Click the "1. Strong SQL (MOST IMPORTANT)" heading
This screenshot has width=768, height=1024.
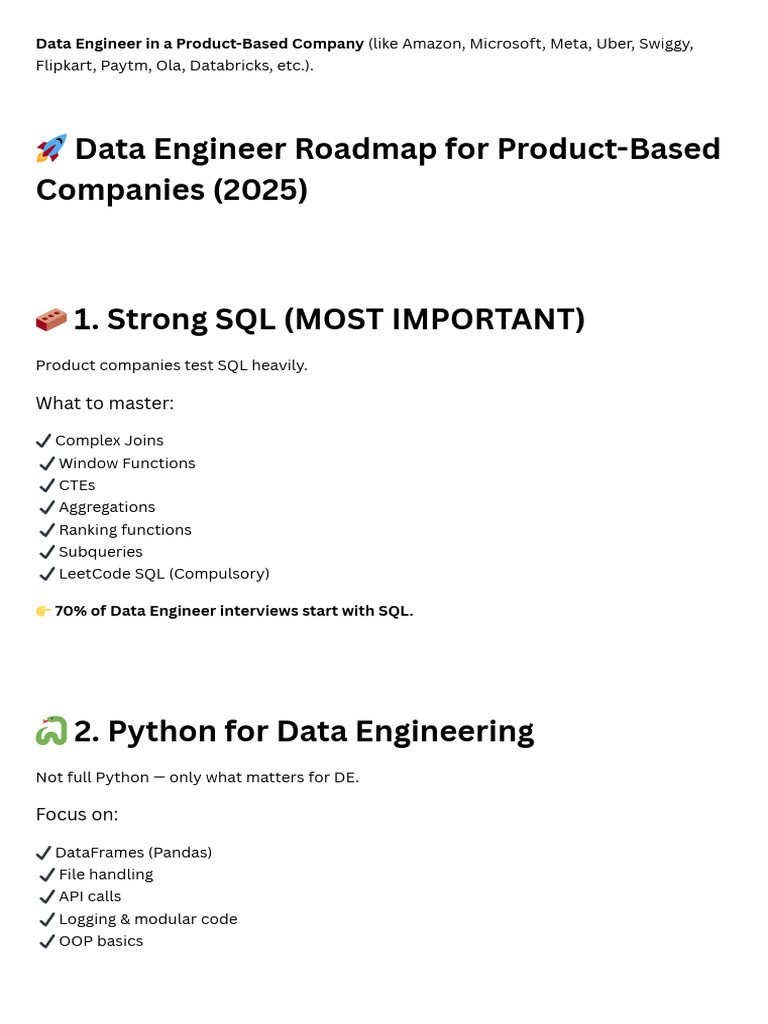329,319
